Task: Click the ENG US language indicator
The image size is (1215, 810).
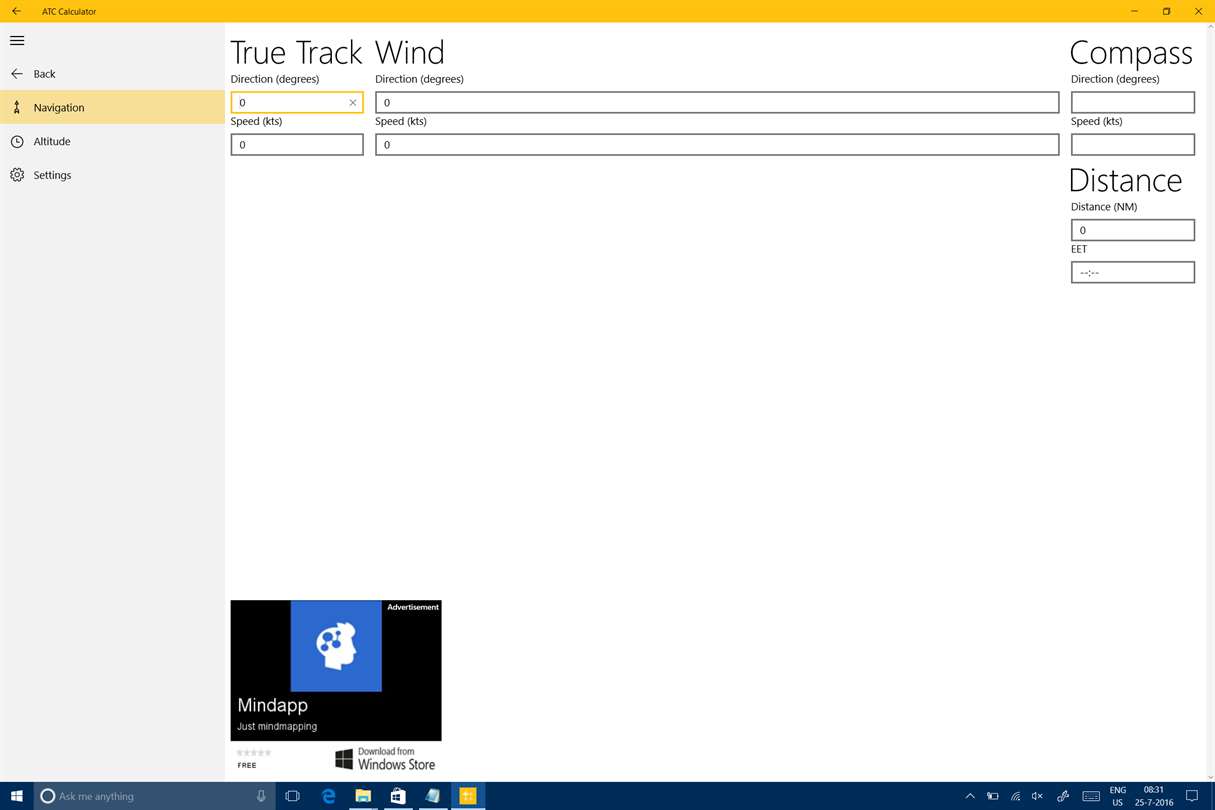Action: tap(1118, 796)
